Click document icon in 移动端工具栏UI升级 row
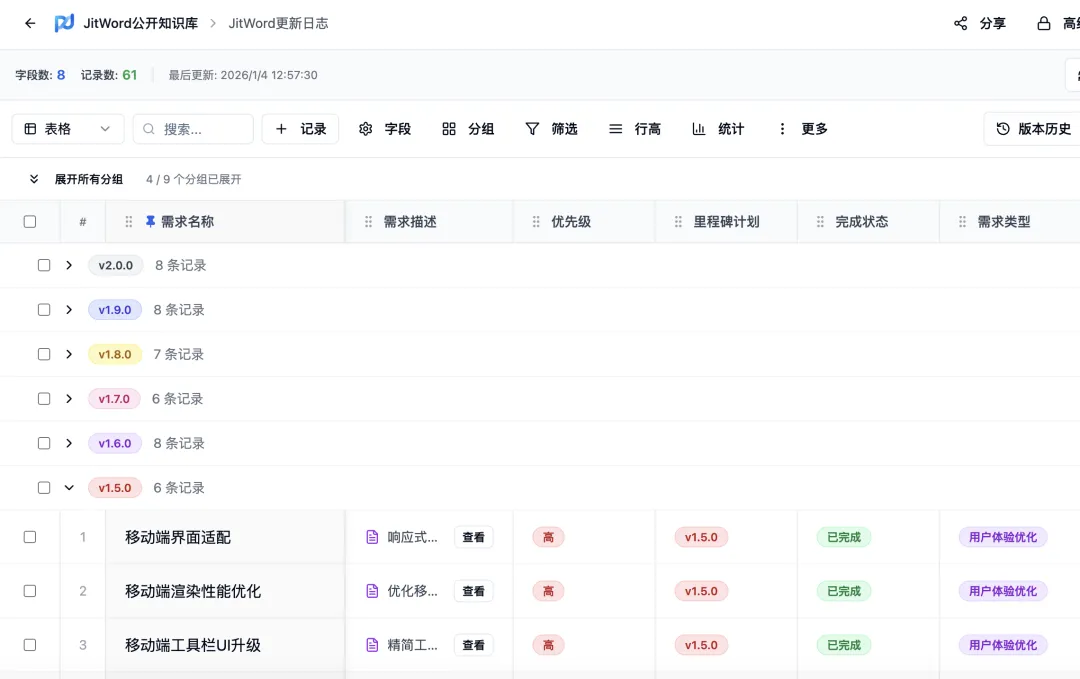This screenshot has height=679, width=1080. pos(372,645)
